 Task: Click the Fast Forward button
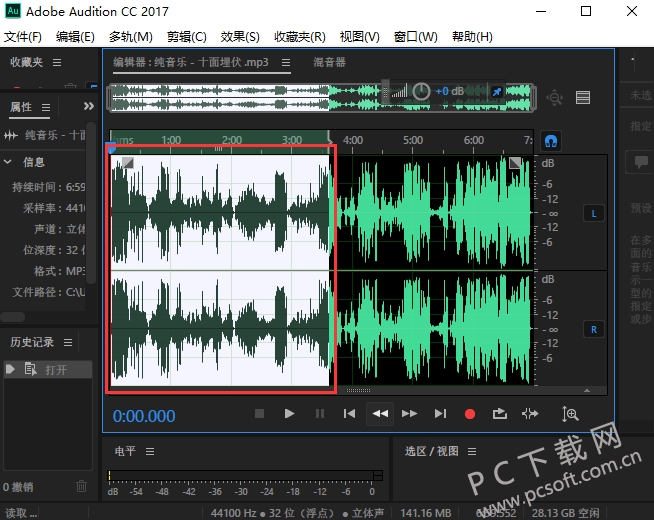click(x=409, y=413)
